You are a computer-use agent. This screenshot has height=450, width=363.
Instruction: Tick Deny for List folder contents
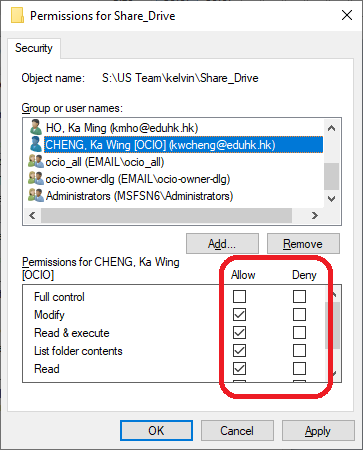pyautogui.click(x=299, y=350)
